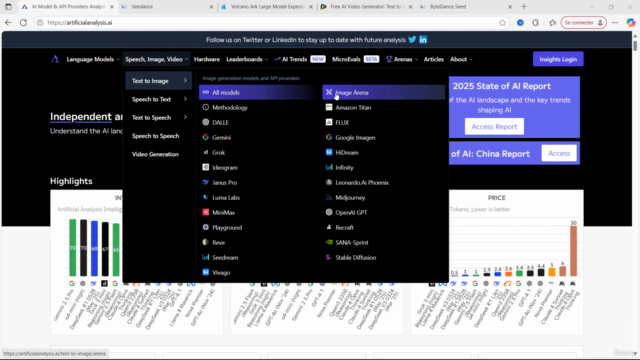
Task: Click the DALLE model icon
Action: point(206,122)
